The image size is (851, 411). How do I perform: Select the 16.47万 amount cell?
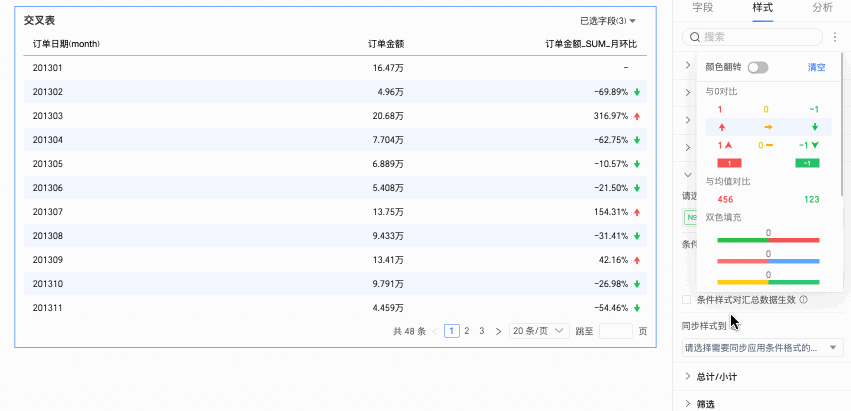[388, 68]
